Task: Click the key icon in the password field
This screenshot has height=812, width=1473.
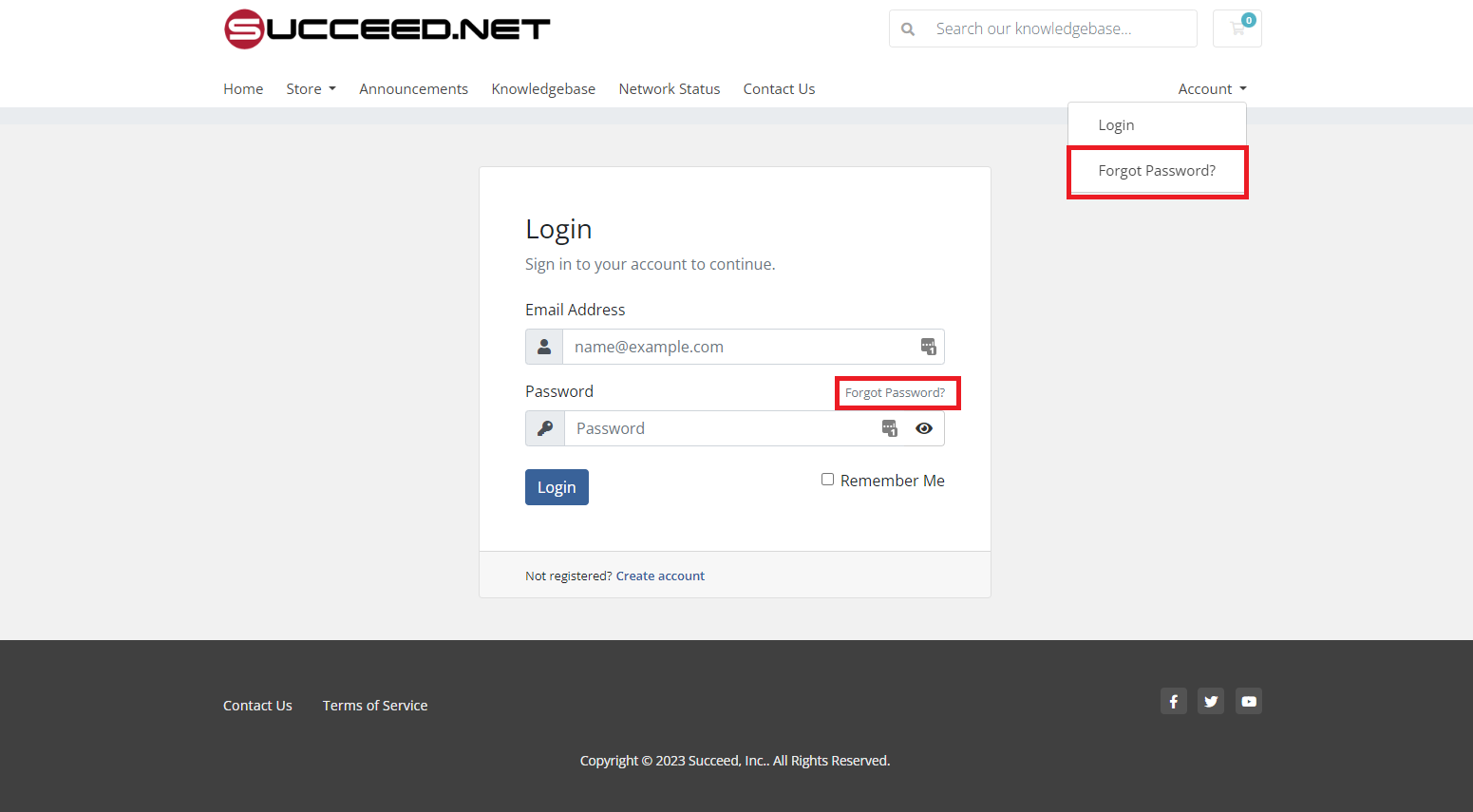Action: 544,427
